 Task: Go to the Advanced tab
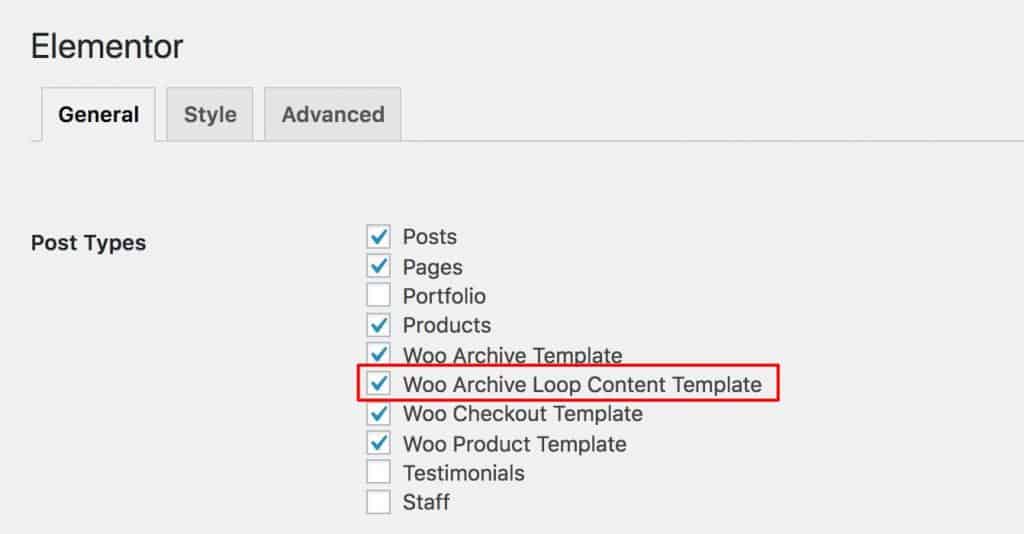pos(332,114)
